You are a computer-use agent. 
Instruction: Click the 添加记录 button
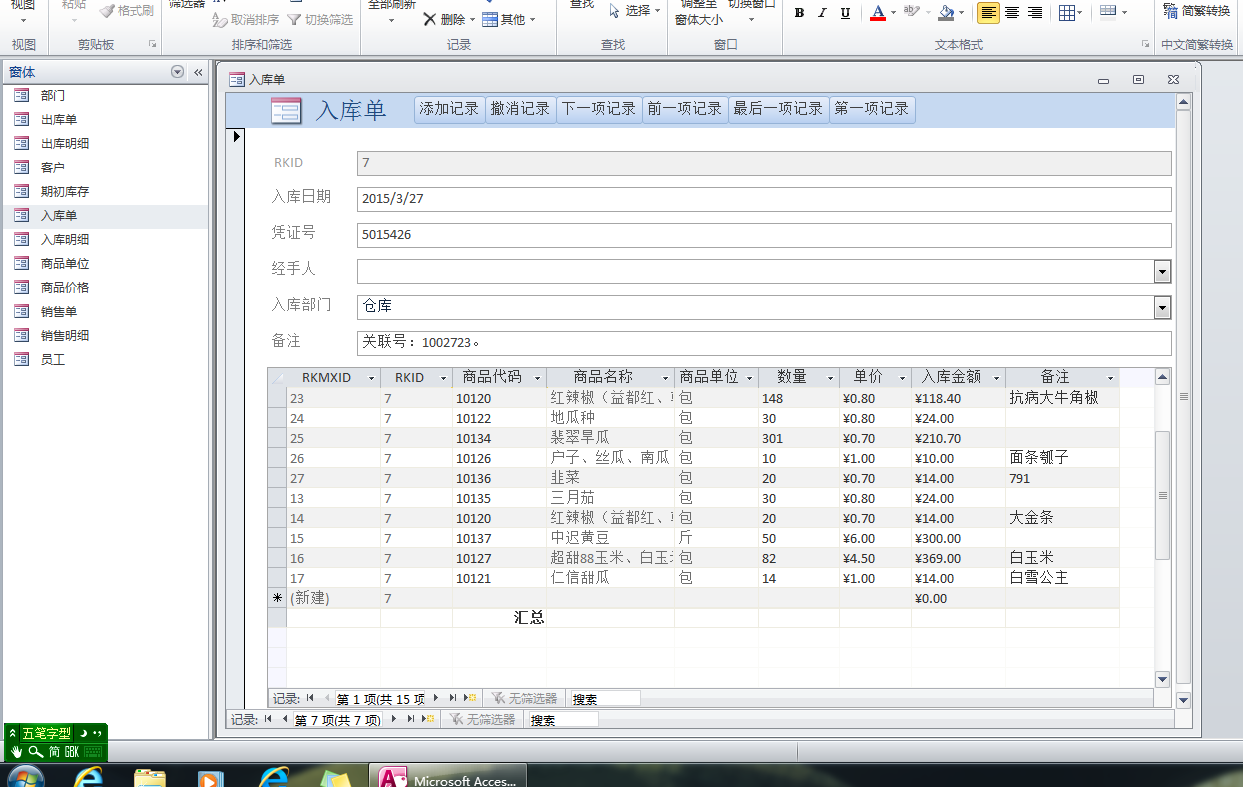pyautogui.click(x=449, y=109)
